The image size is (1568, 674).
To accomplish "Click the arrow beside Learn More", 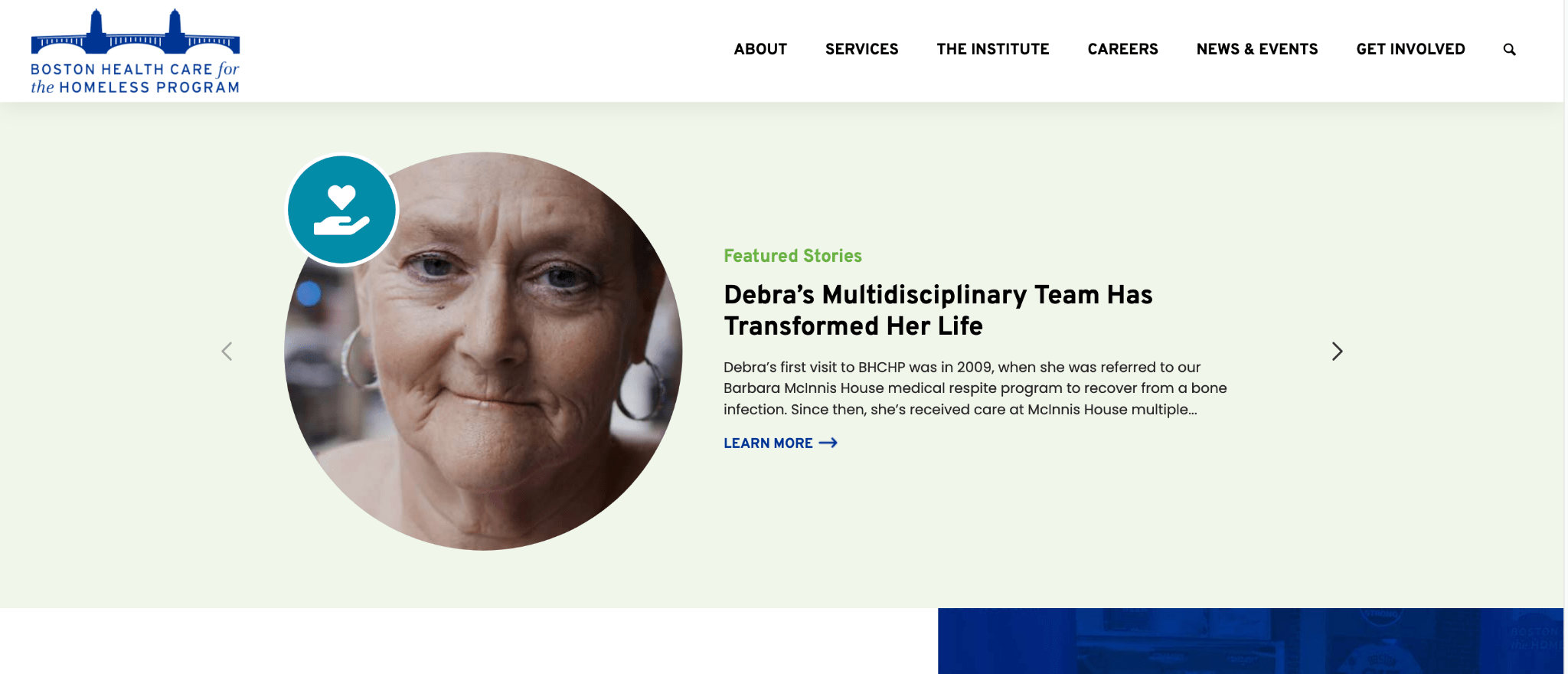I will coord(828,443).
